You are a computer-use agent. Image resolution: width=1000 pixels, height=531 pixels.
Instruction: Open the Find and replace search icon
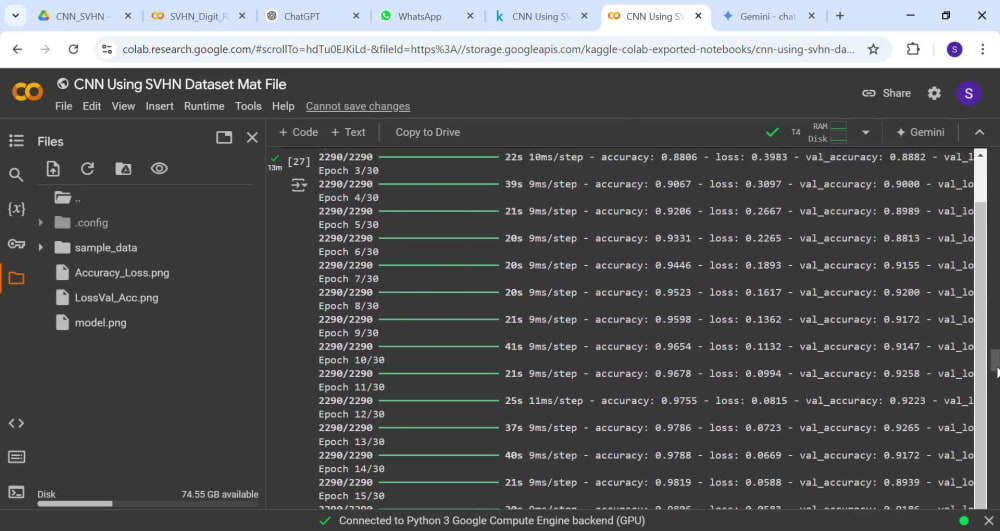pos(16,175)
